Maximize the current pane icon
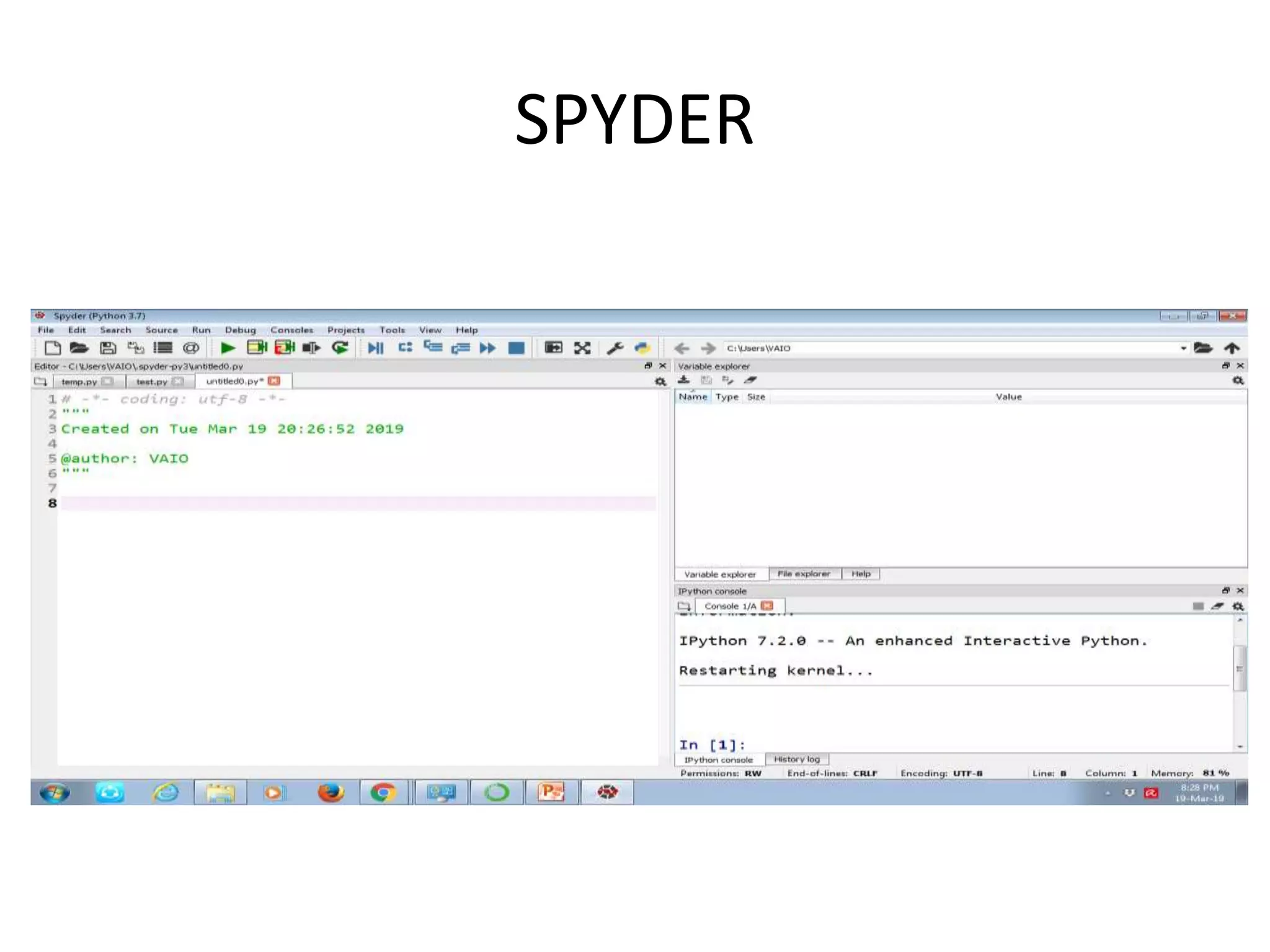Image resolution: width=1270 pixels, height=952 pixels. [x=553, y=348]
